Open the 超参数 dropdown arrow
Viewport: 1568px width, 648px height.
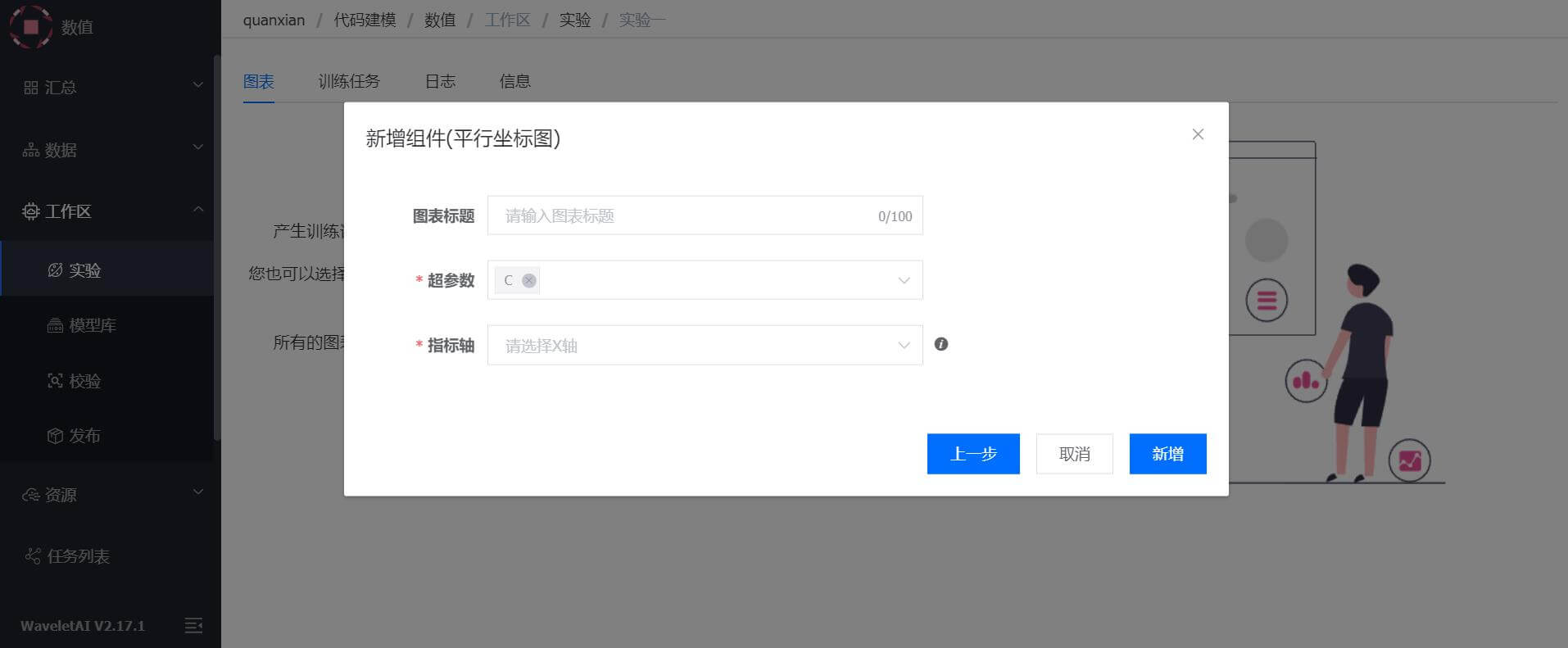coord(904,280)
